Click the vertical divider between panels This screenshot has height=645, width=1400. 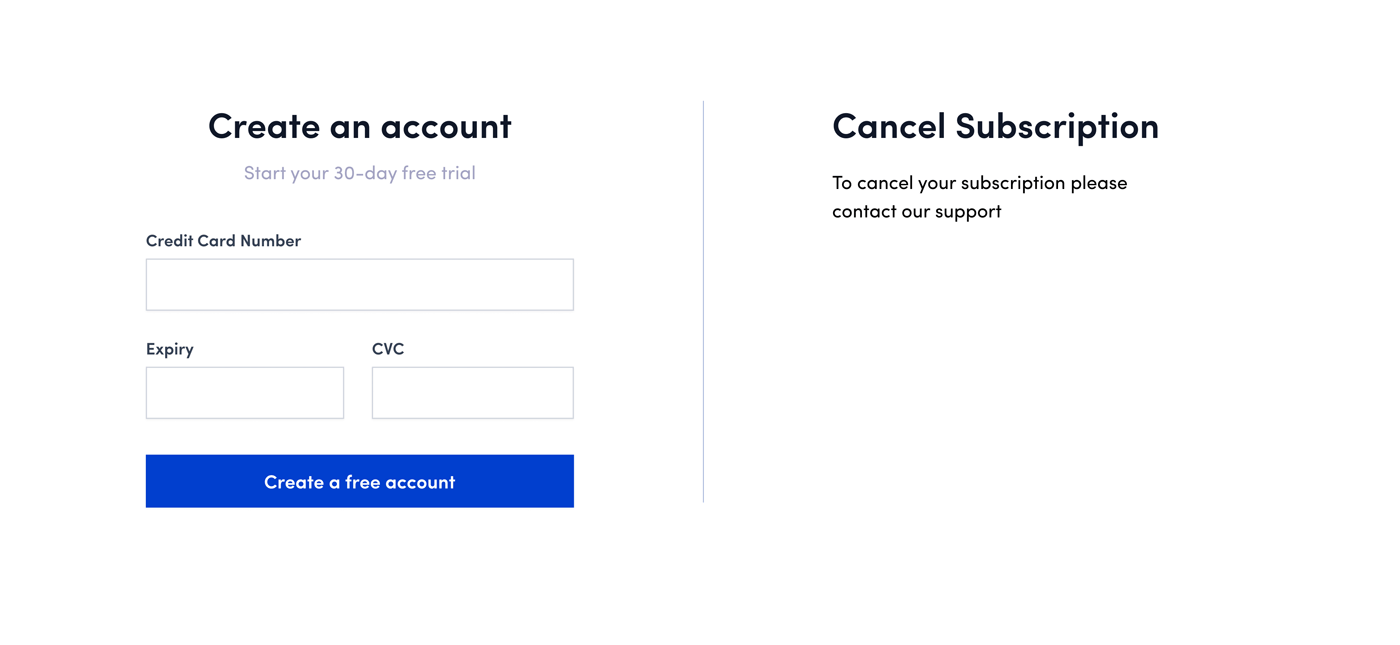(x=703, y=301)
